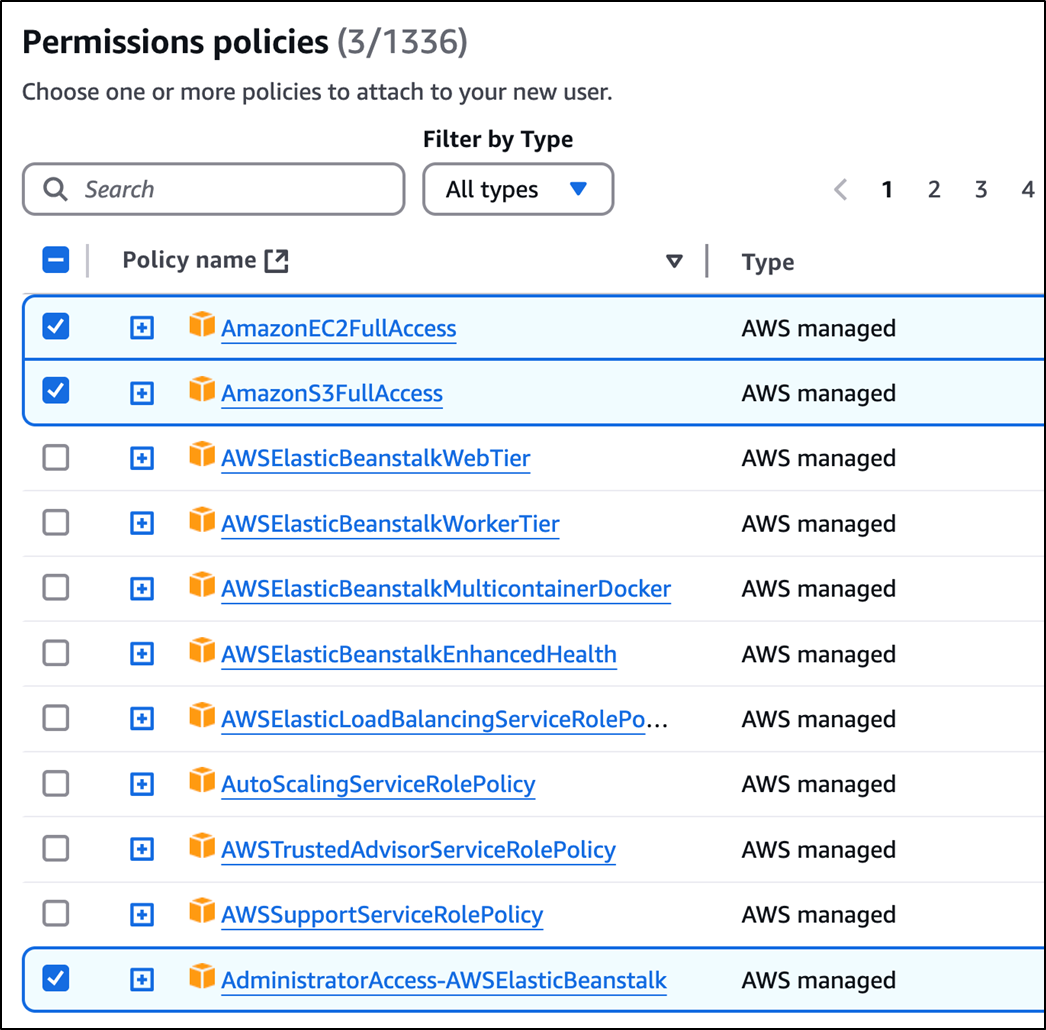Open the AWSElasticBeanstalkMulticontainerDocker link

point(446,589)
